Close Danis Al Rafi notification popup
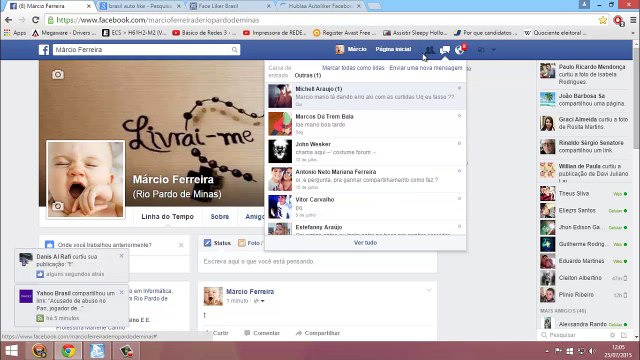Screen dimensions: 640x360 click(x=121, y=256)
